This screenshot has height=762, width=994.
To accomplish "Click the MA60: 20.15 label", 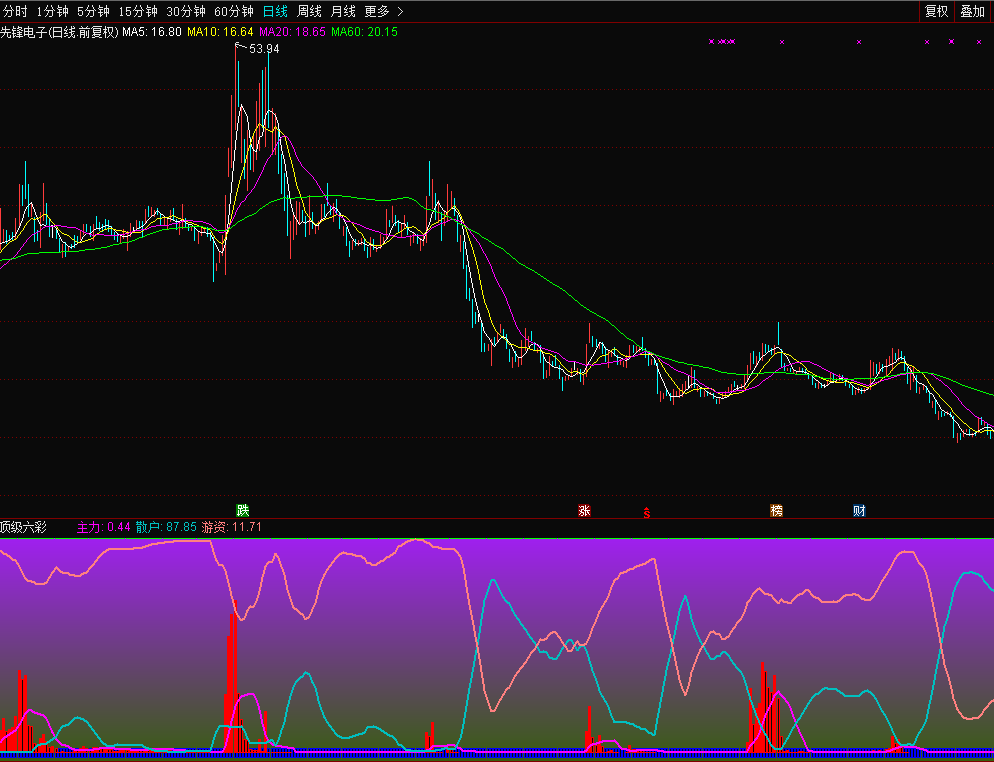I will pos(365,32).
